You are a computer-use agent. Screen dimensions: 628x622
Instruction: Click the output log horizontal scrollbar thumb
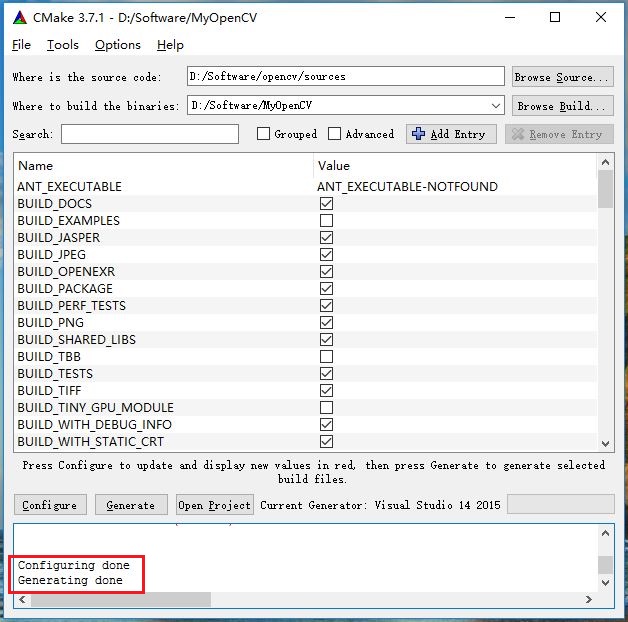tap(121, 600)
